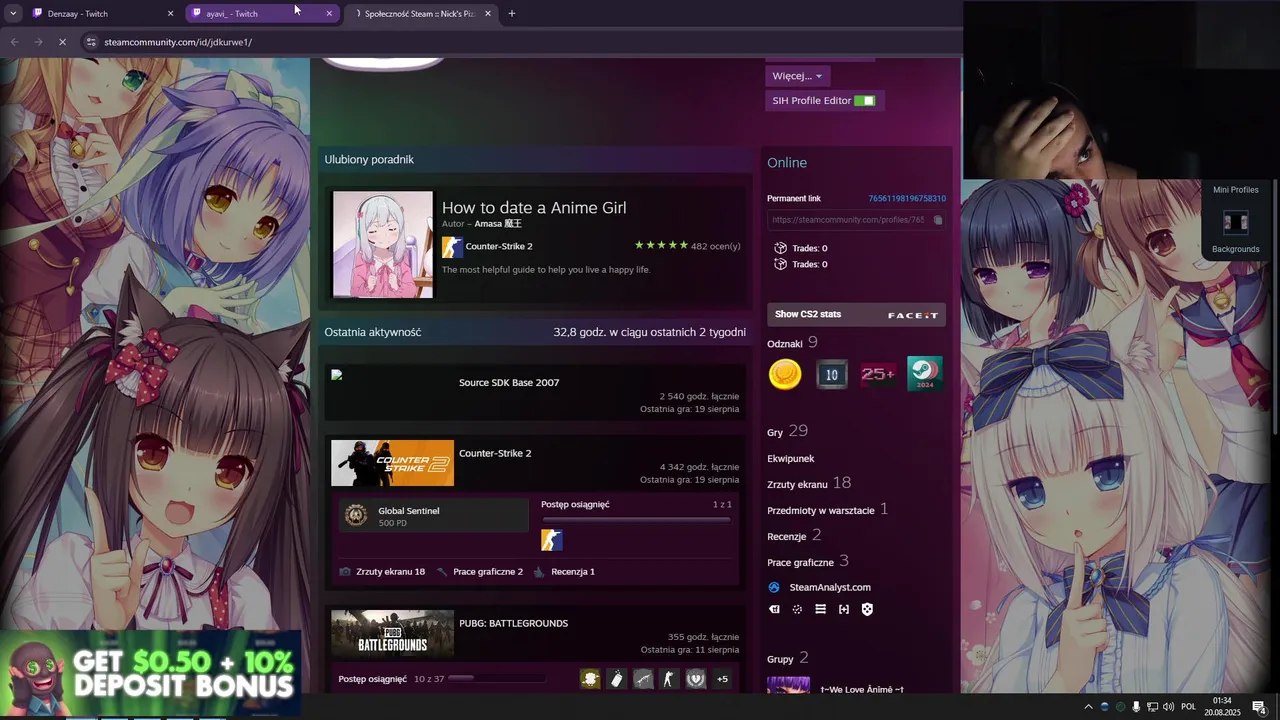Show hidden system tray icons
Viewport: 1280px width, 720px height.
coord(1088,707)
